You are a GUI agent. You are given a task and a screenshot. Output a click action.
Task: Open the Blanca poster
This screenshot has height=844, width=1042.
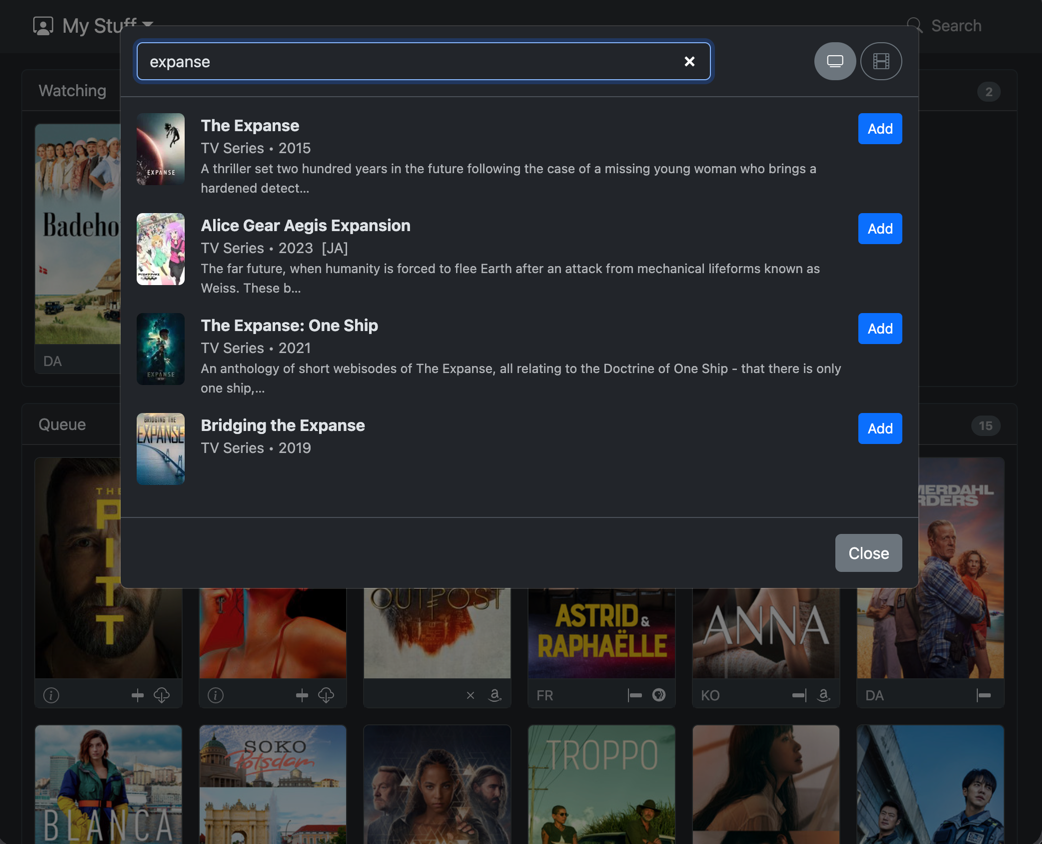coord(108,784)
